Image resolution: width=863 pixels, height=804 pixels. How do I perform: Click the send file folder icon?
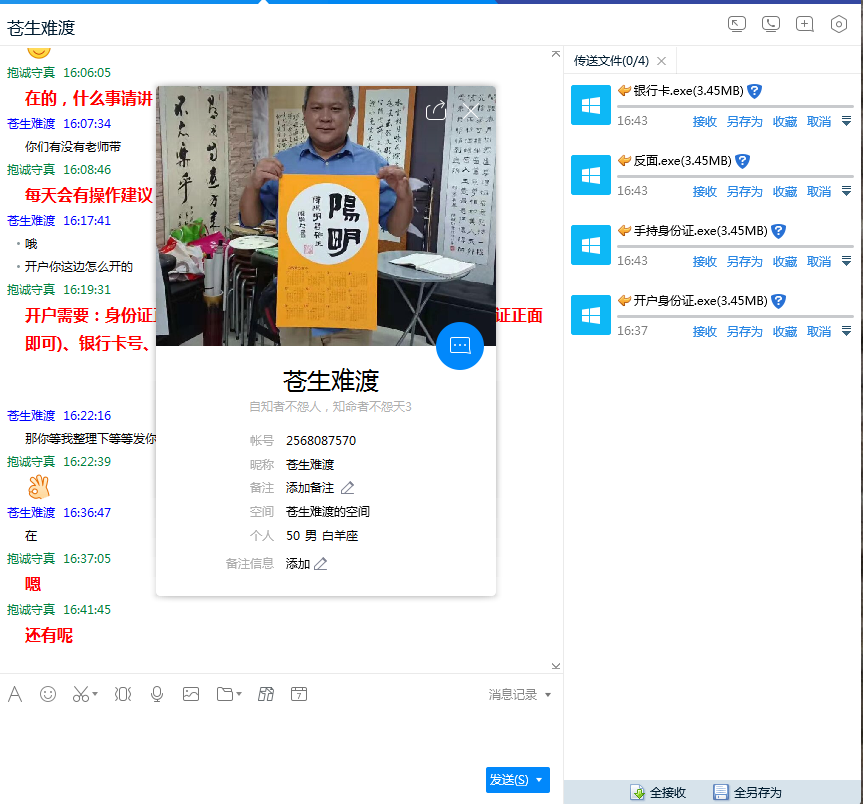tap(225, 694)
